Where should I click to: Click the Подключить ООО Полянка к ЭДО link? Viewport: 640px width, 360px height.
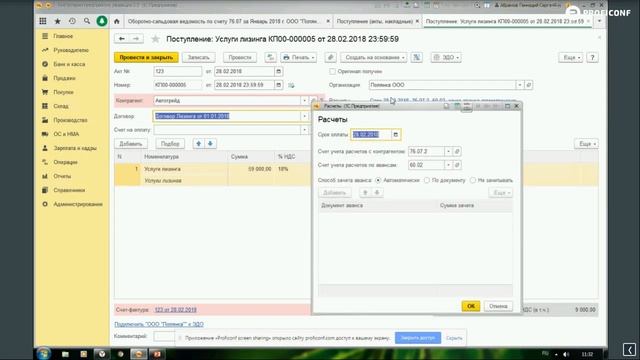point(159,324)
